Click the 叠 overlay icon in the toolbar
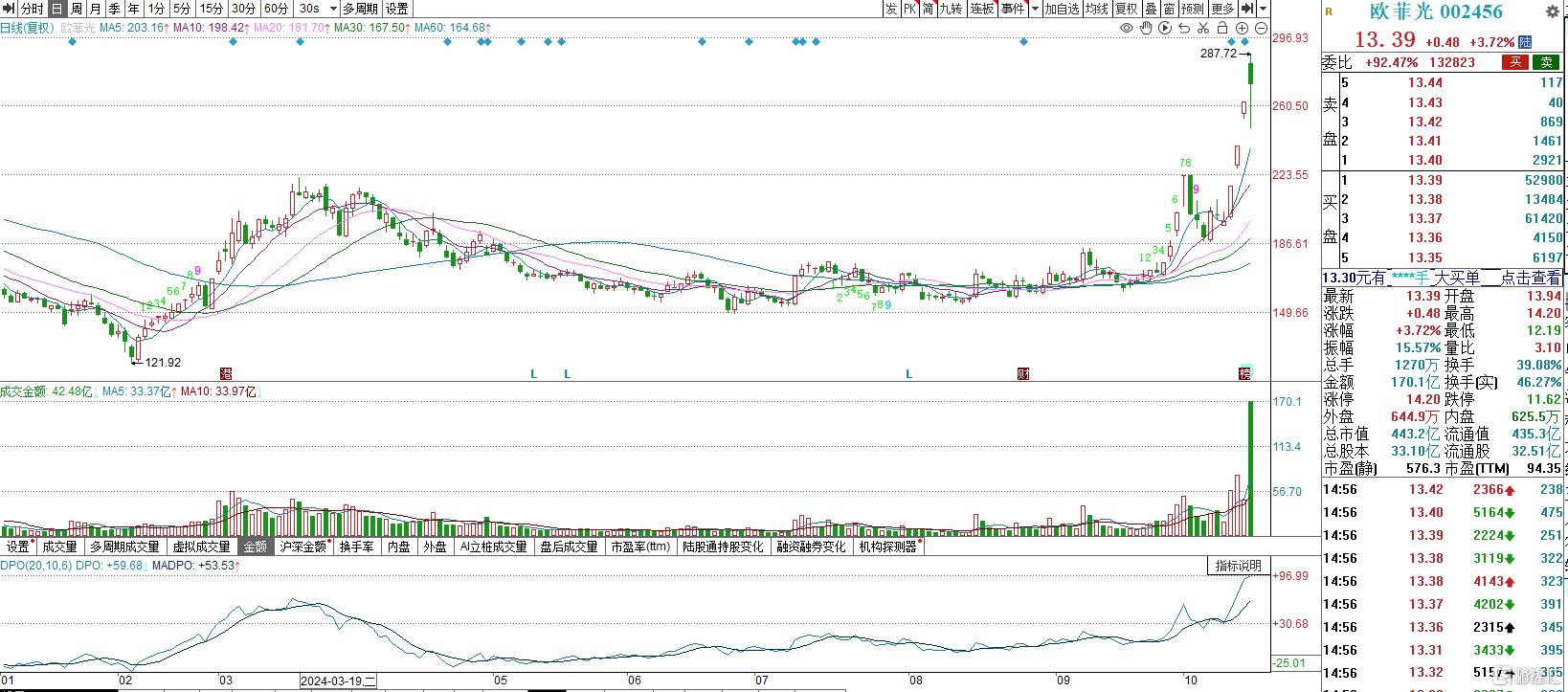Image resolution: width=1568 pixels, height=692 pixels. 1151,9
